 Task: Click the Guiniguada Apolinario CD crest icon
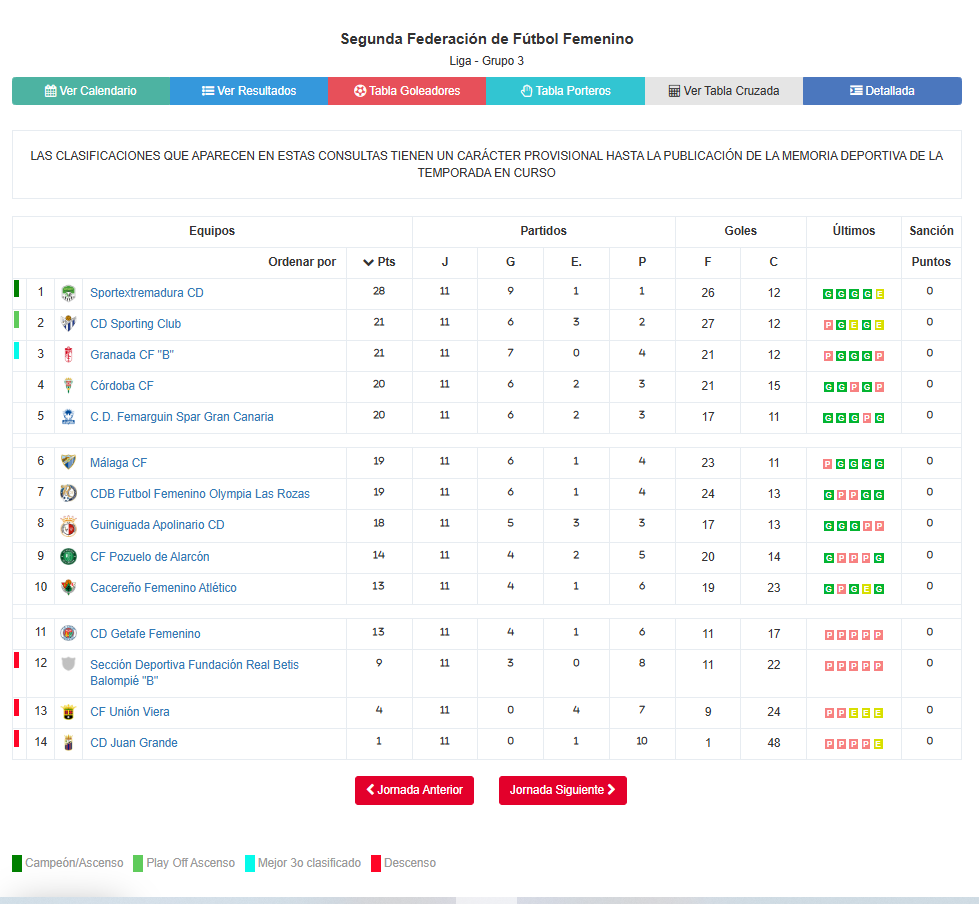tap(69, 526)
